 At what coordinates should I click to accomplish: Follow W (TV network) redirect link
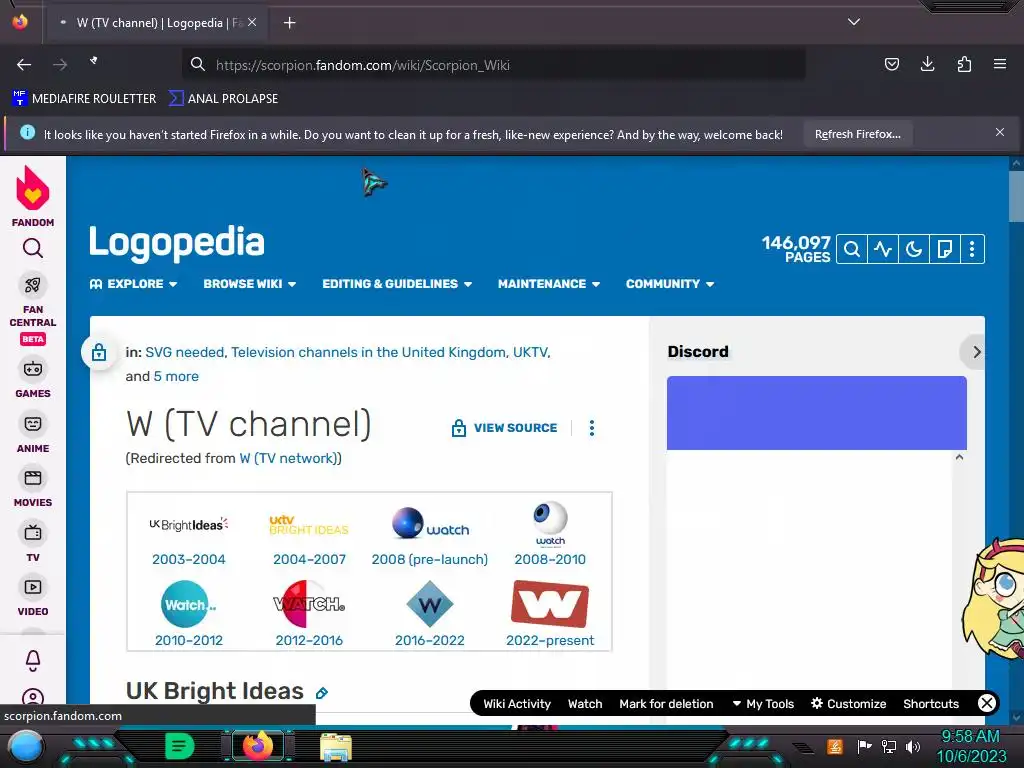click(287, 458)
